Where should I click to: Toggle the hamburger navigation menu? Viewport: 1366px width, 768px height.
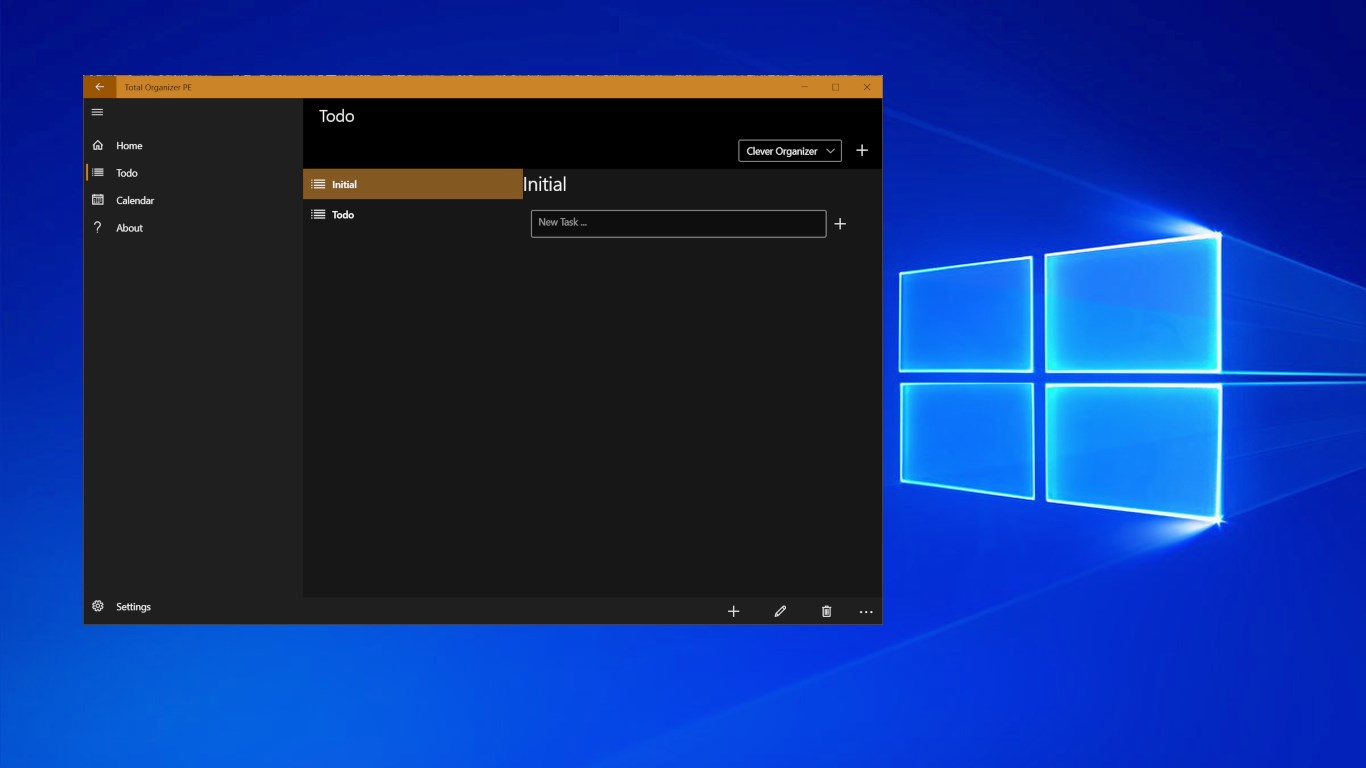coord(97,112)
